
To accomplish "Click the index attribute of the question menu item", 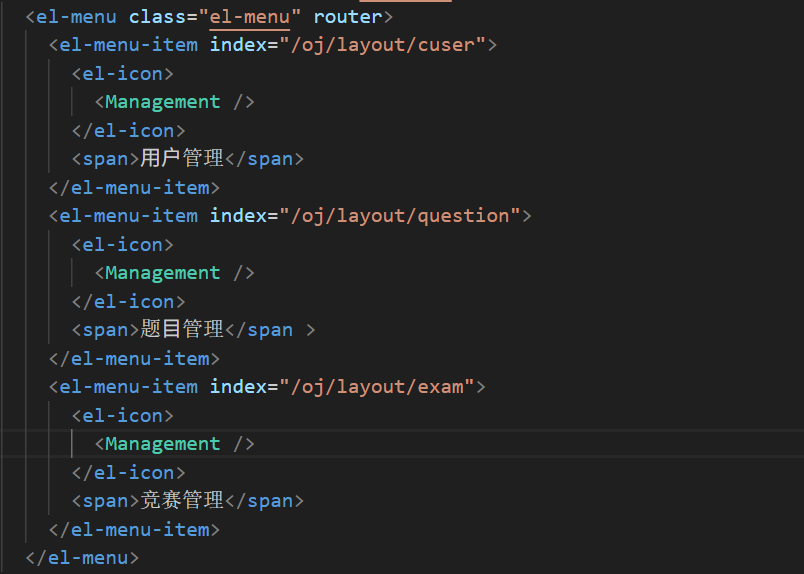I will 238,216.
